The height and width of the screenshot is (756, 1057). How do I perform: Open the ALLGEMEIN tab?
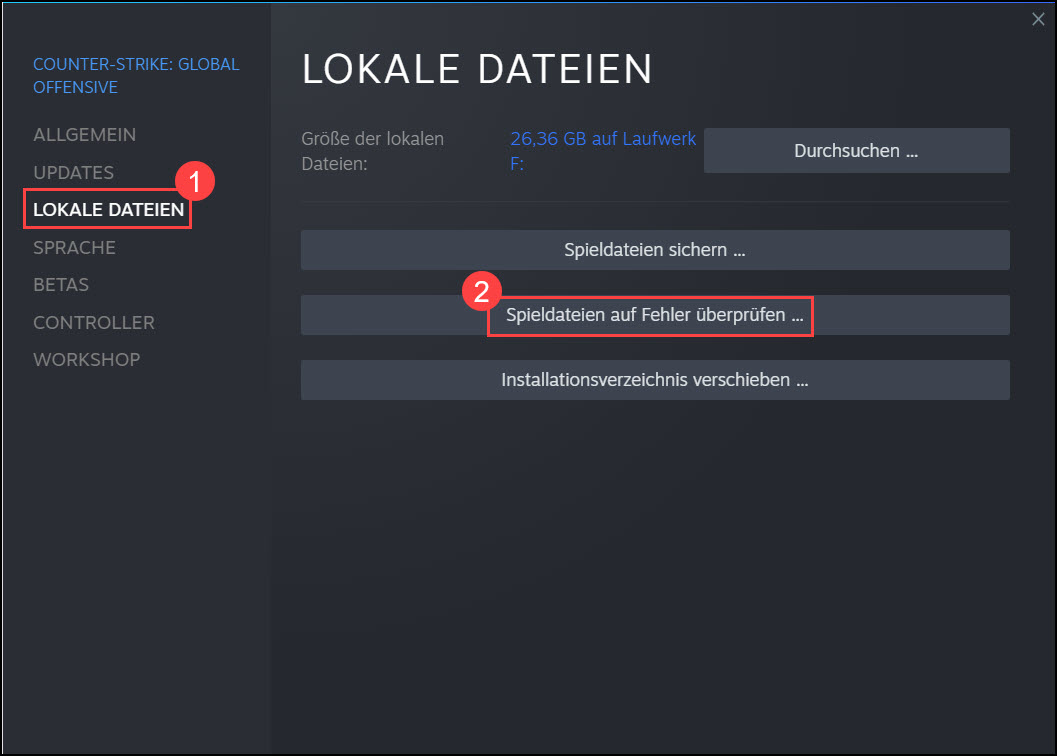pyautogui.click(x=84, y=135)
